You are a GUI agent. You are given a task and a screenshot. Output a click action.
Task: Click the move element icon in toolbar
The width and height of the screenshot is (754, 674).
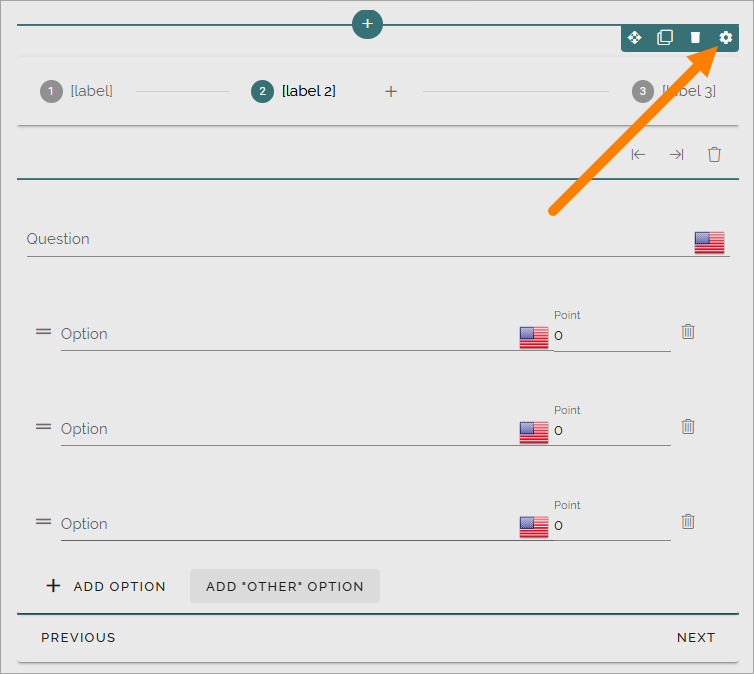pyautogui.click(x=635, y=37)
